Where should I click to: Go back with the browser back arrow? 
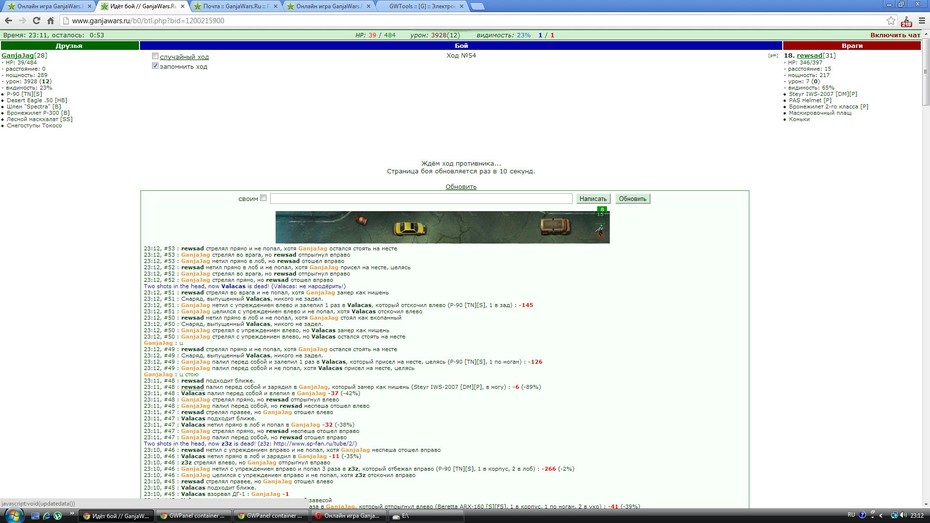[x=8, y=20]
